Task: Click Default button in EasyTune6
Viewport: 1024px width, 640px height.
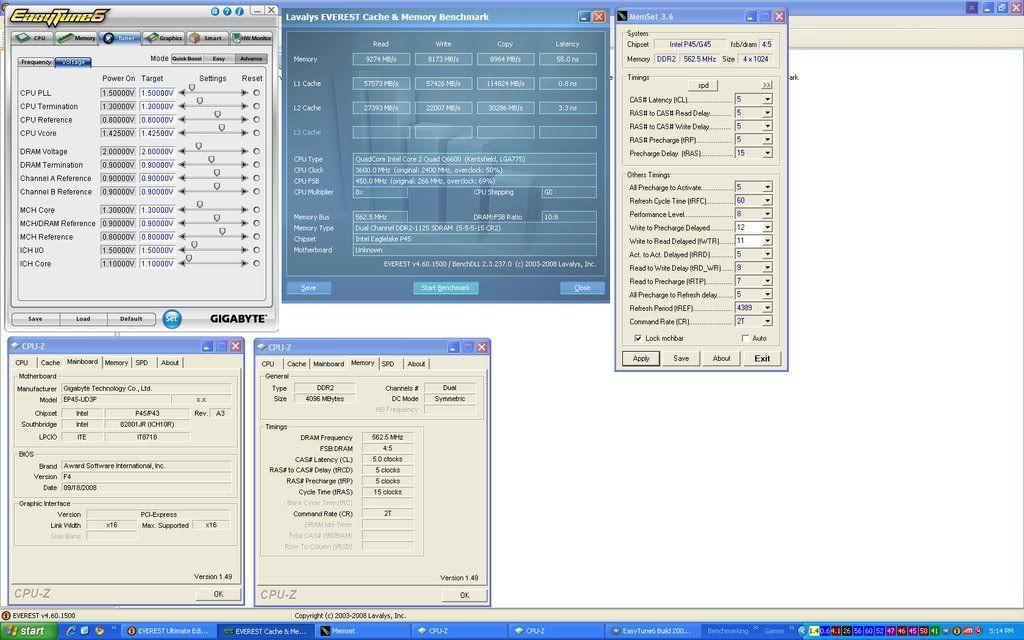Action: (131, 319)
